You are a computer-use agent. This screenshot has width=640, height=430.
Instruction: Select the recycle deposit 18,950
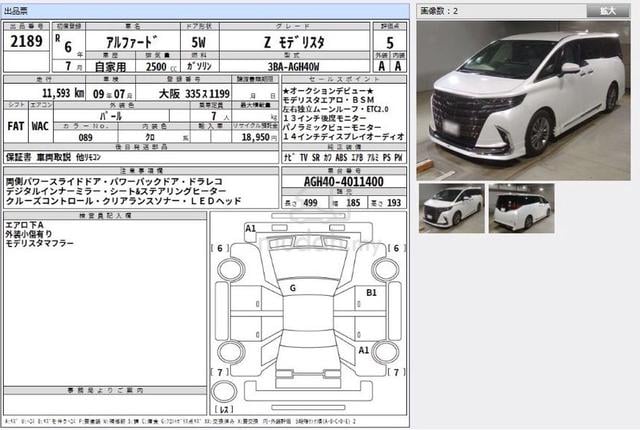tap(256, 137)
